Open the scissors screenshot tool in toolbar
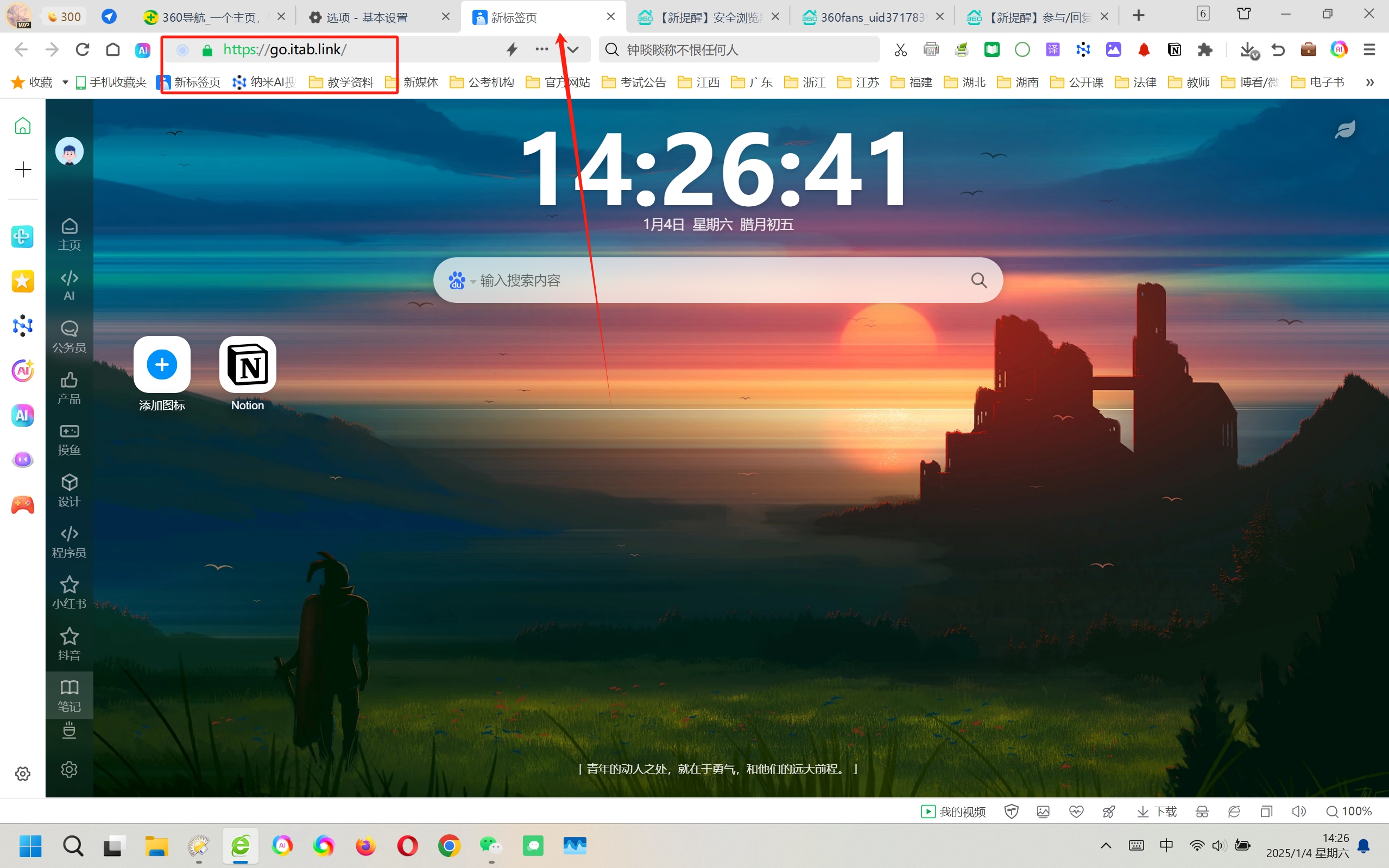 point(900,50)
